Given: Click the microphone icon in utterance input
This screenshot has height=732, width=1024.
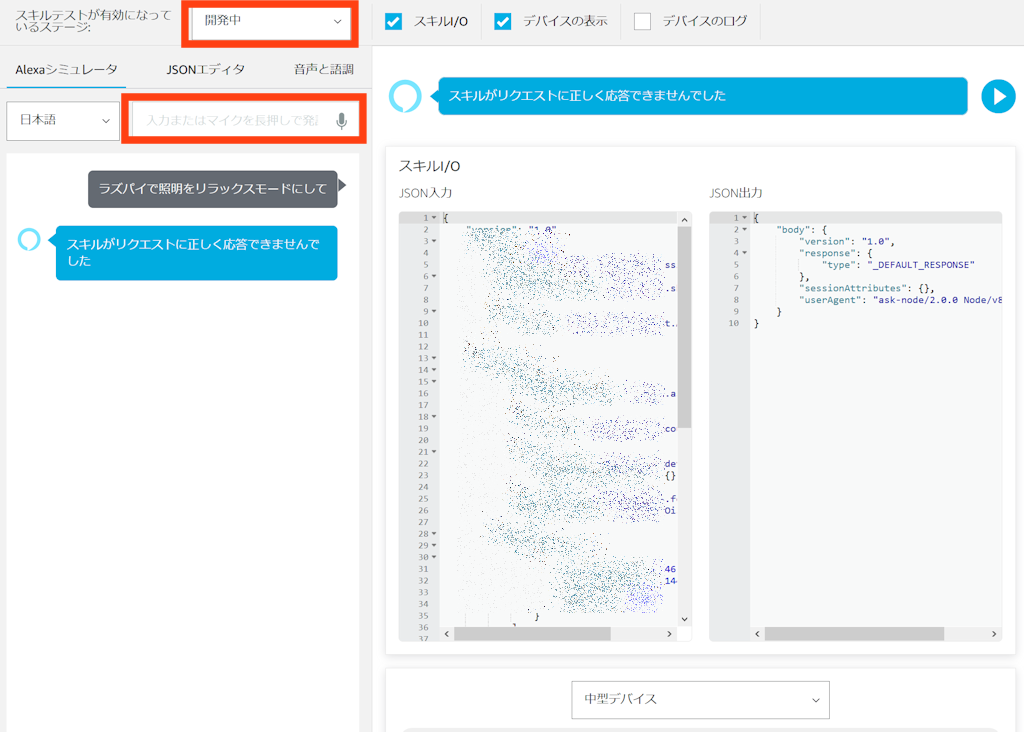Looking at the screenshot, I should point(341,121).
